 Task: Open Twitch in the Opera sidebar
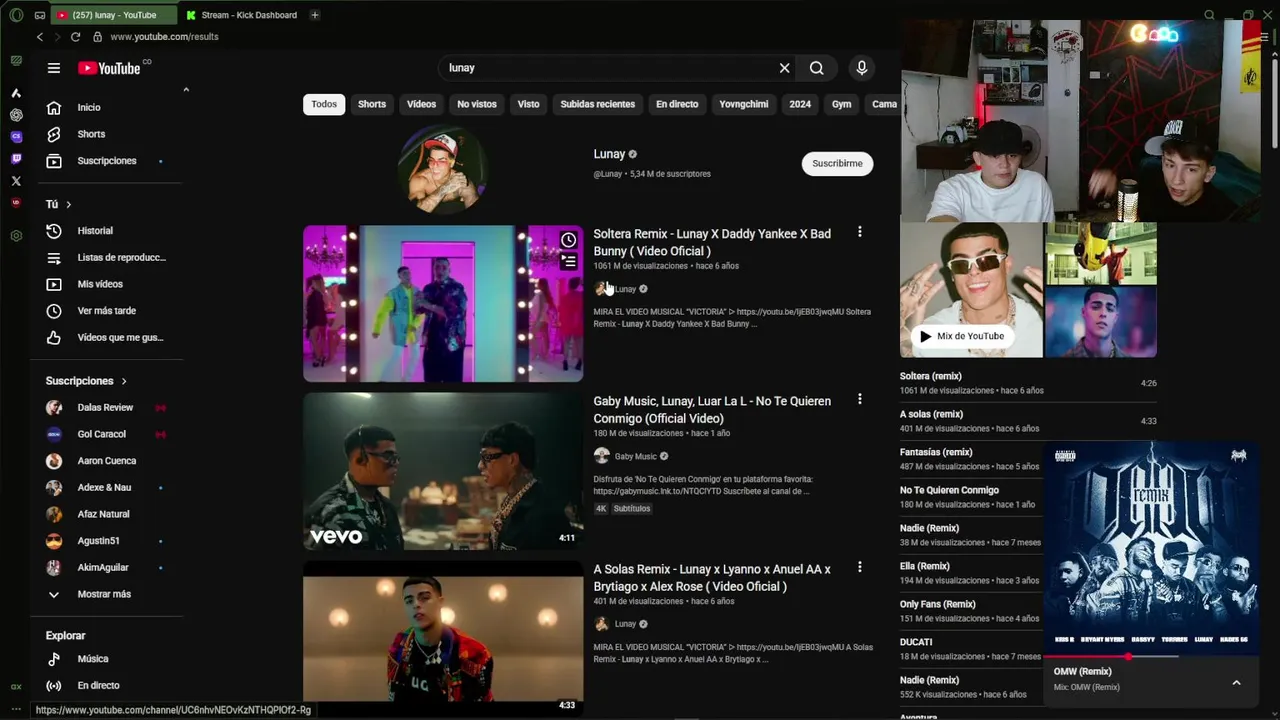pos(16,159)
